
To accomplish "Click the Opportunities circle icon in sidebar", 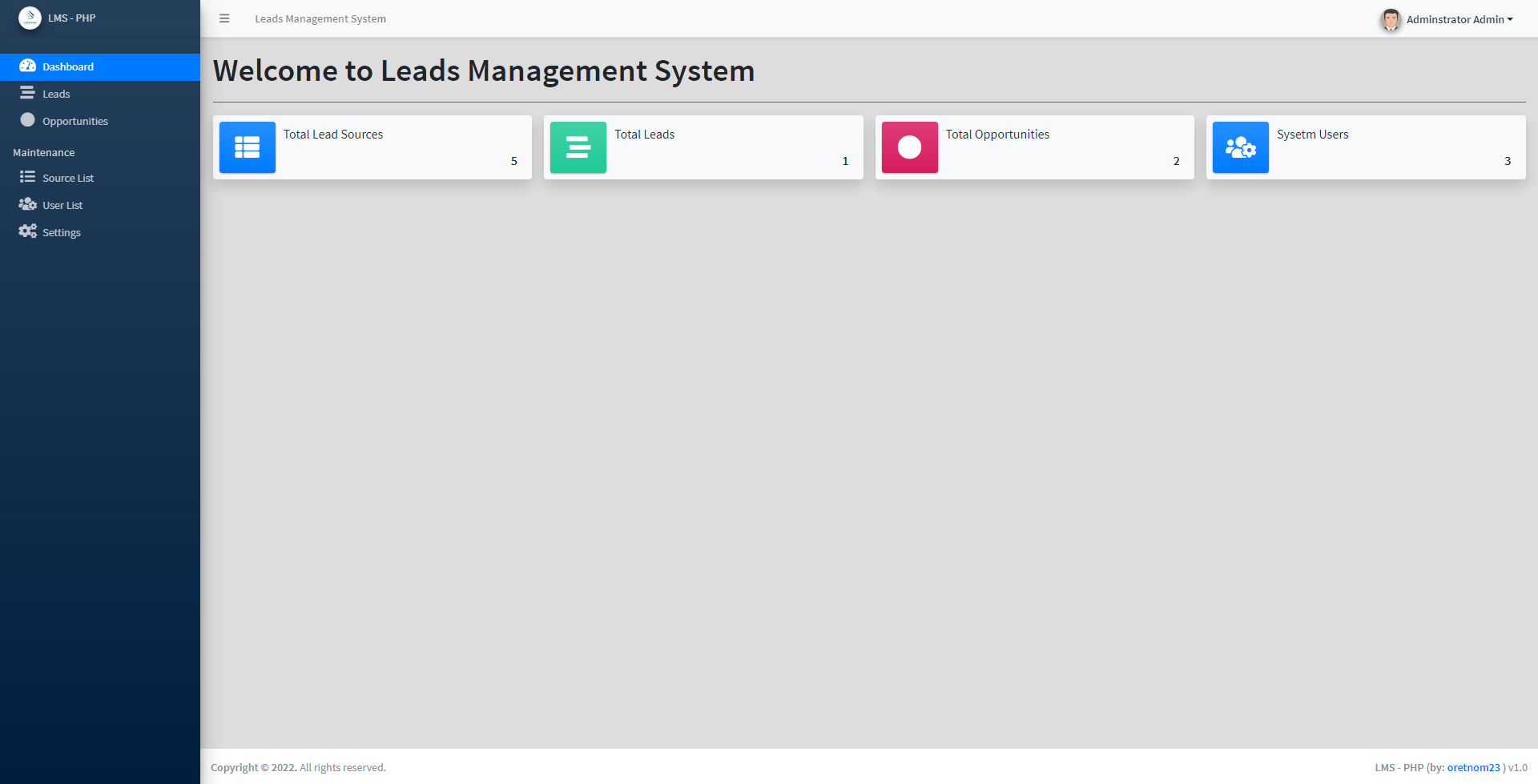I will pyautogui.click(x=27, y=120).
